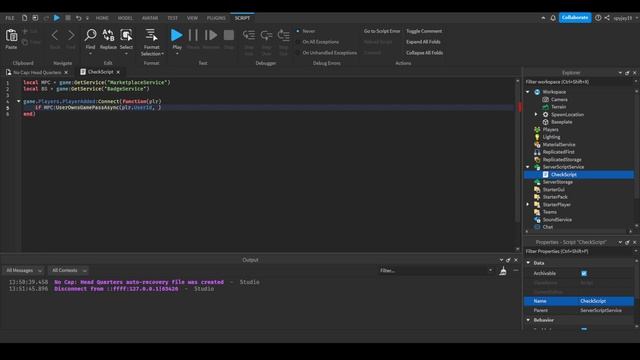Click the Step Out debugger icon
Screen dimensions: 640x360
[284, 36]
